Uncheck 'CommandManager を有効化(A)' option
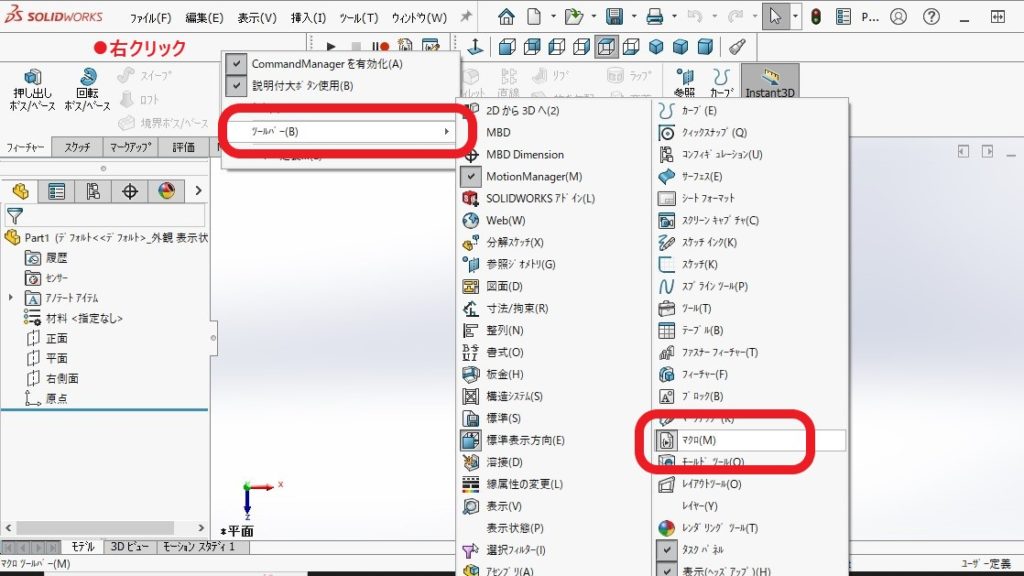The width and height of the screenshot is (1024, 576). [x=236, y=64]
